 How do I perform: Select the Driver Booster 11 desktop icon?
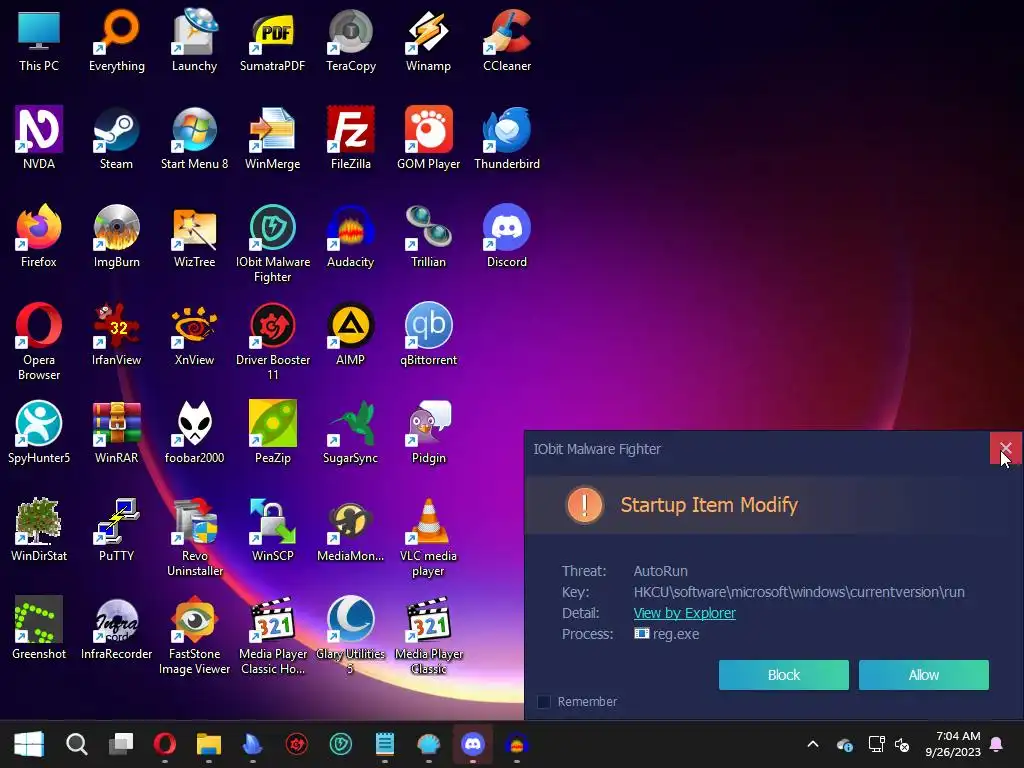click(x=272, y=341)
